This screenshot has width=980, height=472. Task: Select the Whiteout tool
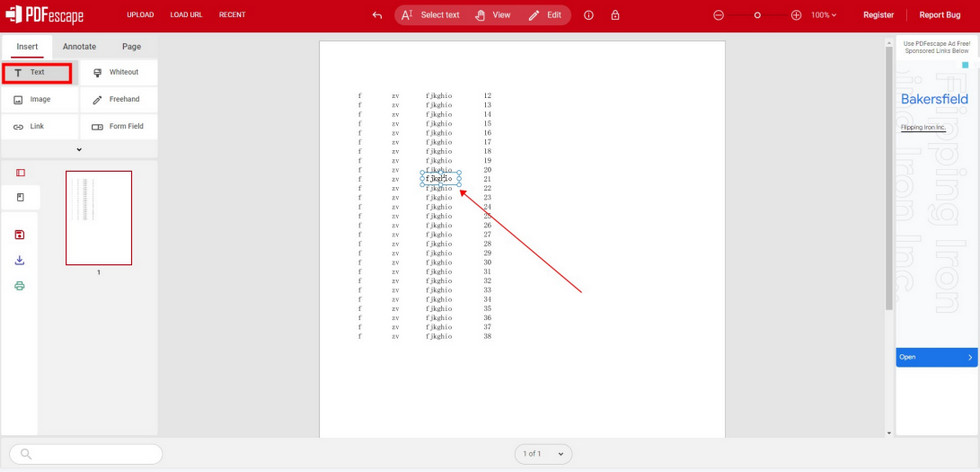click(x=118, y=73)
